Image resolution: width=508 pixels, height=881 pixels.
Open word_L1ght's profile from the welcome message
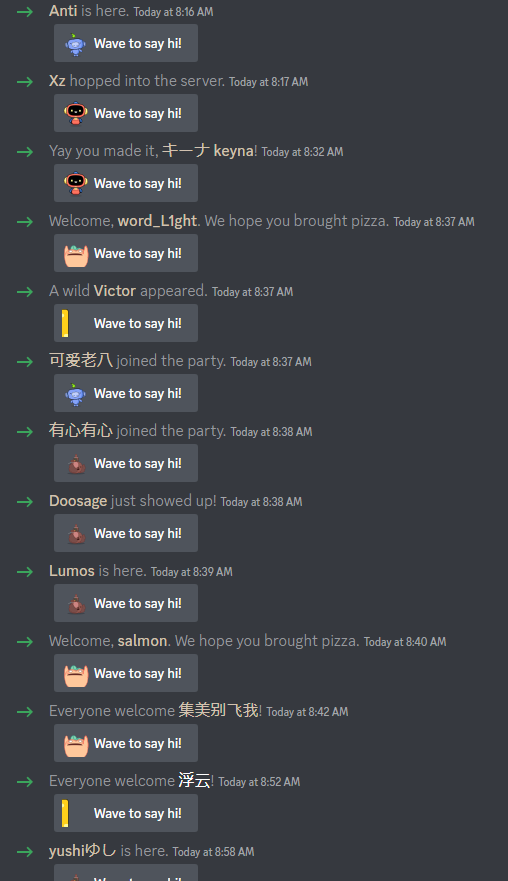(x=157, y=221)
